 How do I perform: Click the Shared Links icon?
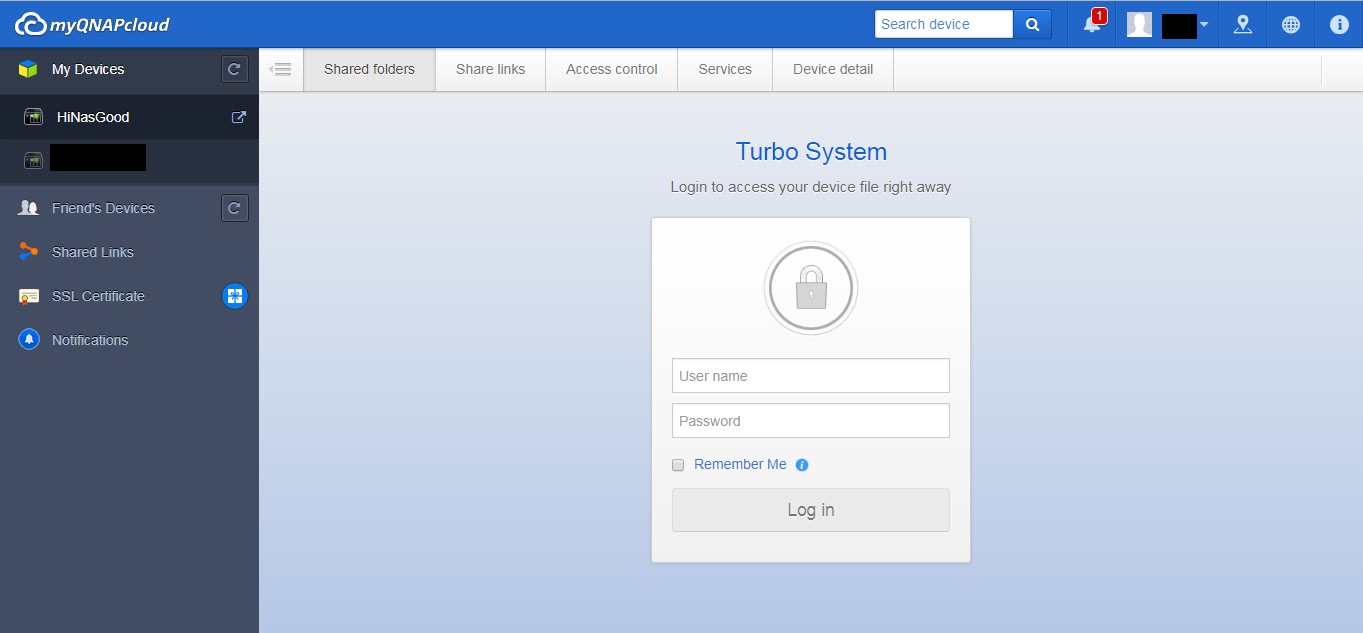[x=28, y=252]
